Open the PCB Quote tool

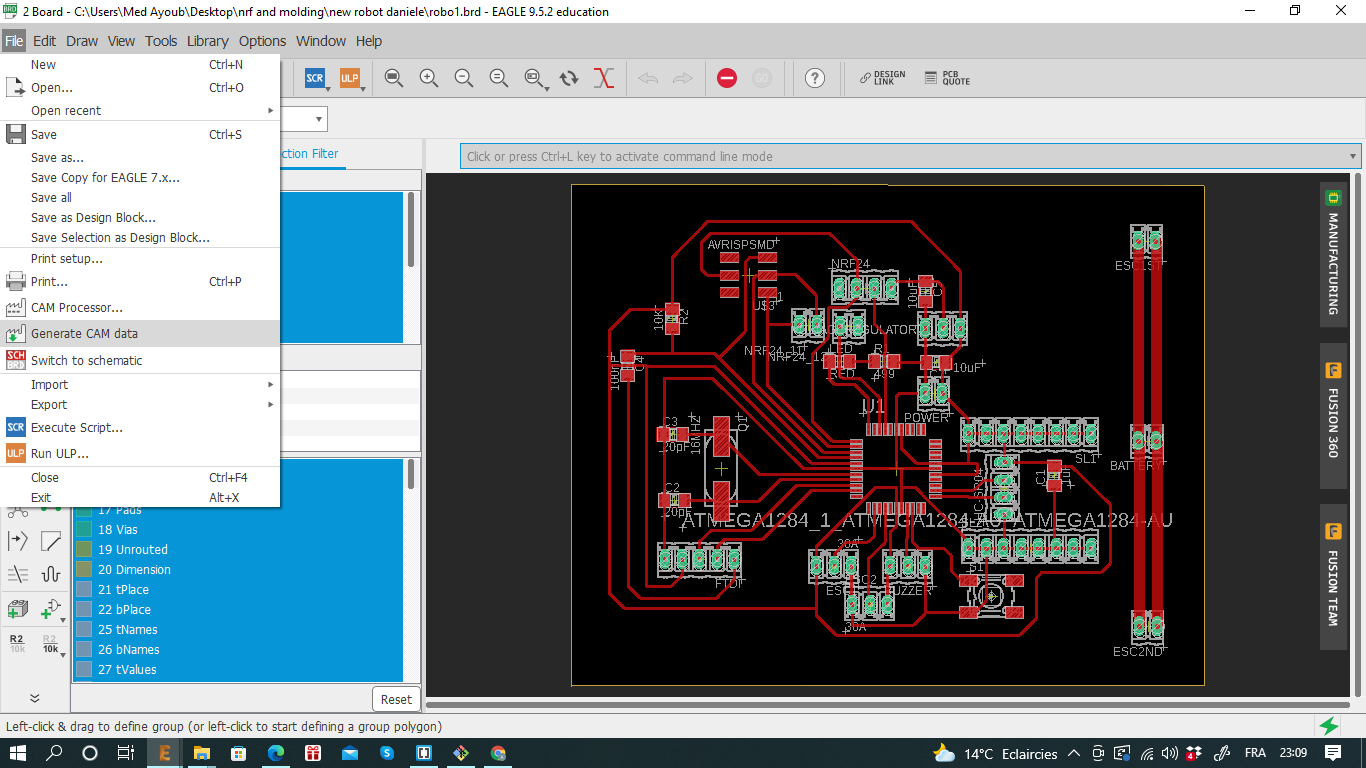tap(947, 78)
